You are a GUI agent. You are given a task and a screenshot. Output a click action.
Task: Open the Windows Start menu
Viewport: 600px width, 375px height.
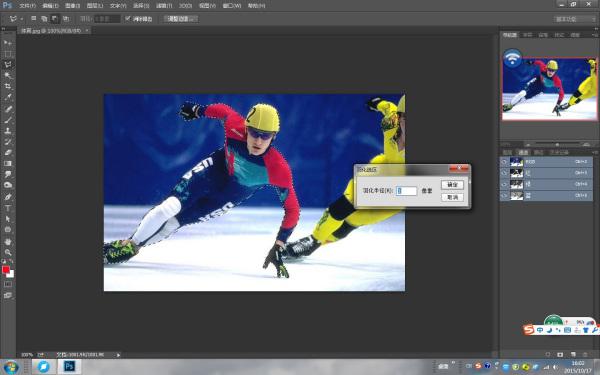(x=10, y=367)
